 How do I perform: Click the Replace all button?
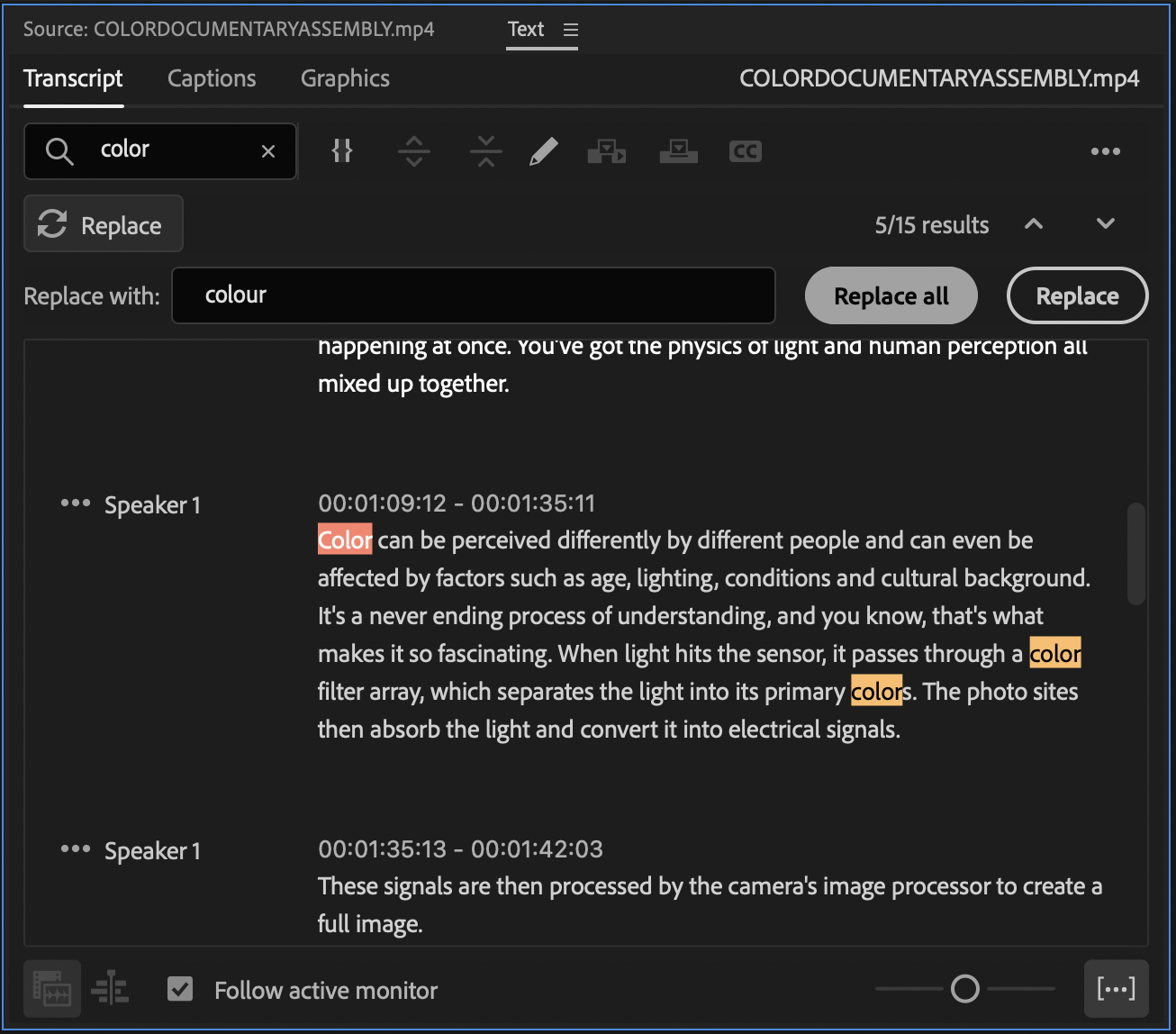pyautogui.click(x=891, y=295)
